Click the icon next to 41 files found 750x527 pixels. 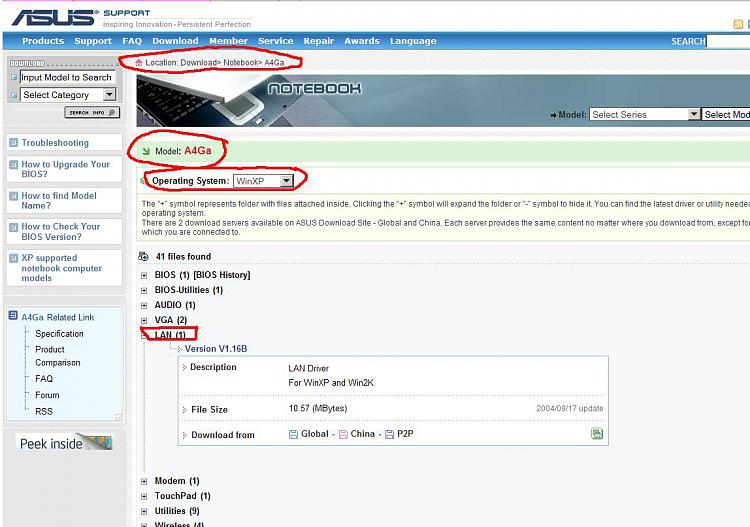[143, 256]
